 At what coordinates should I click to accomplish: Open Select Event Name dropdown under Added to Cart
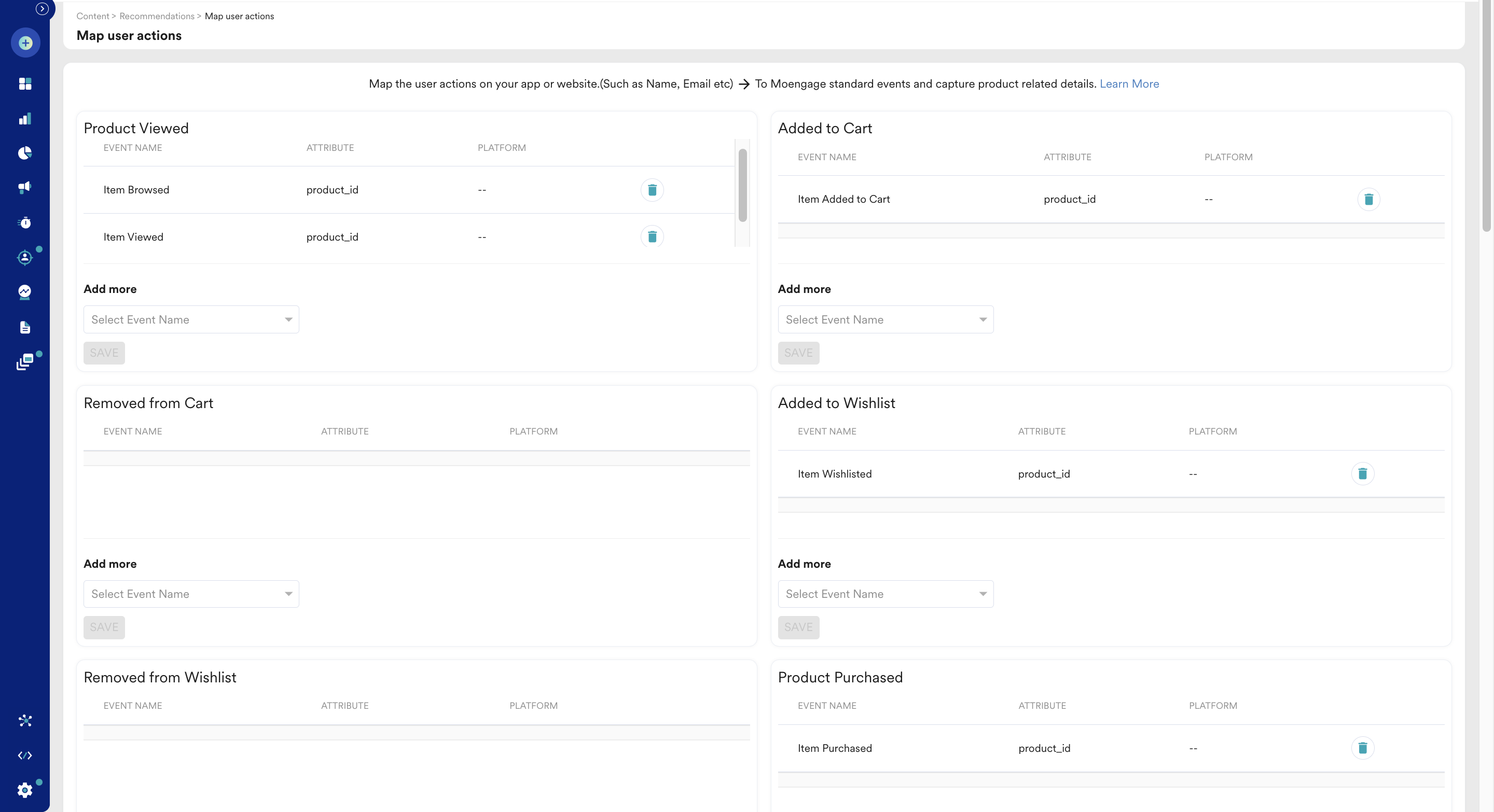tap(886, 319)
